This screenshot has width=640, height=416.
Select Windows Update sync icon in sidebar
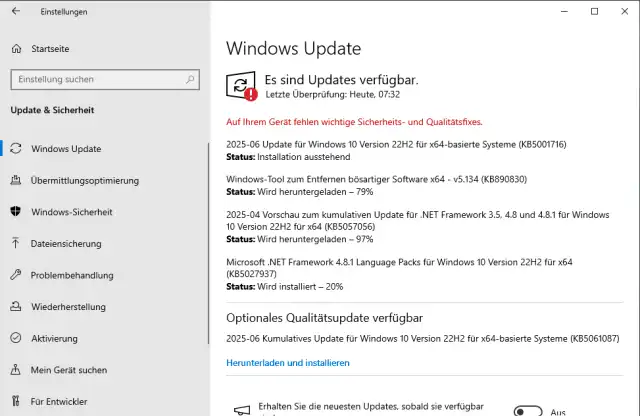(x=16, y=148)
